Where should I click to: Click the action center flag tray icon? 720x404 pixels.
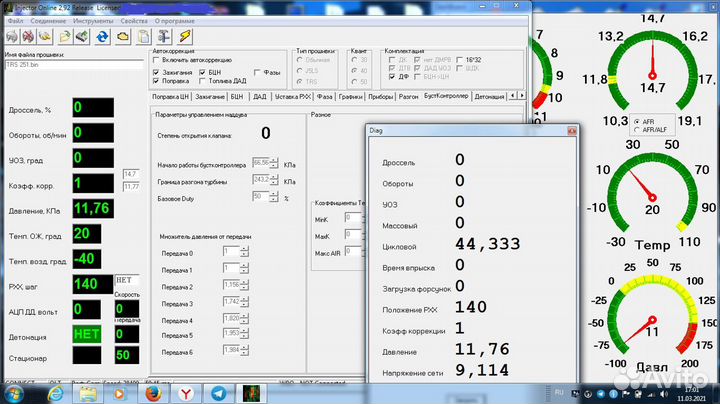point(626,394)
